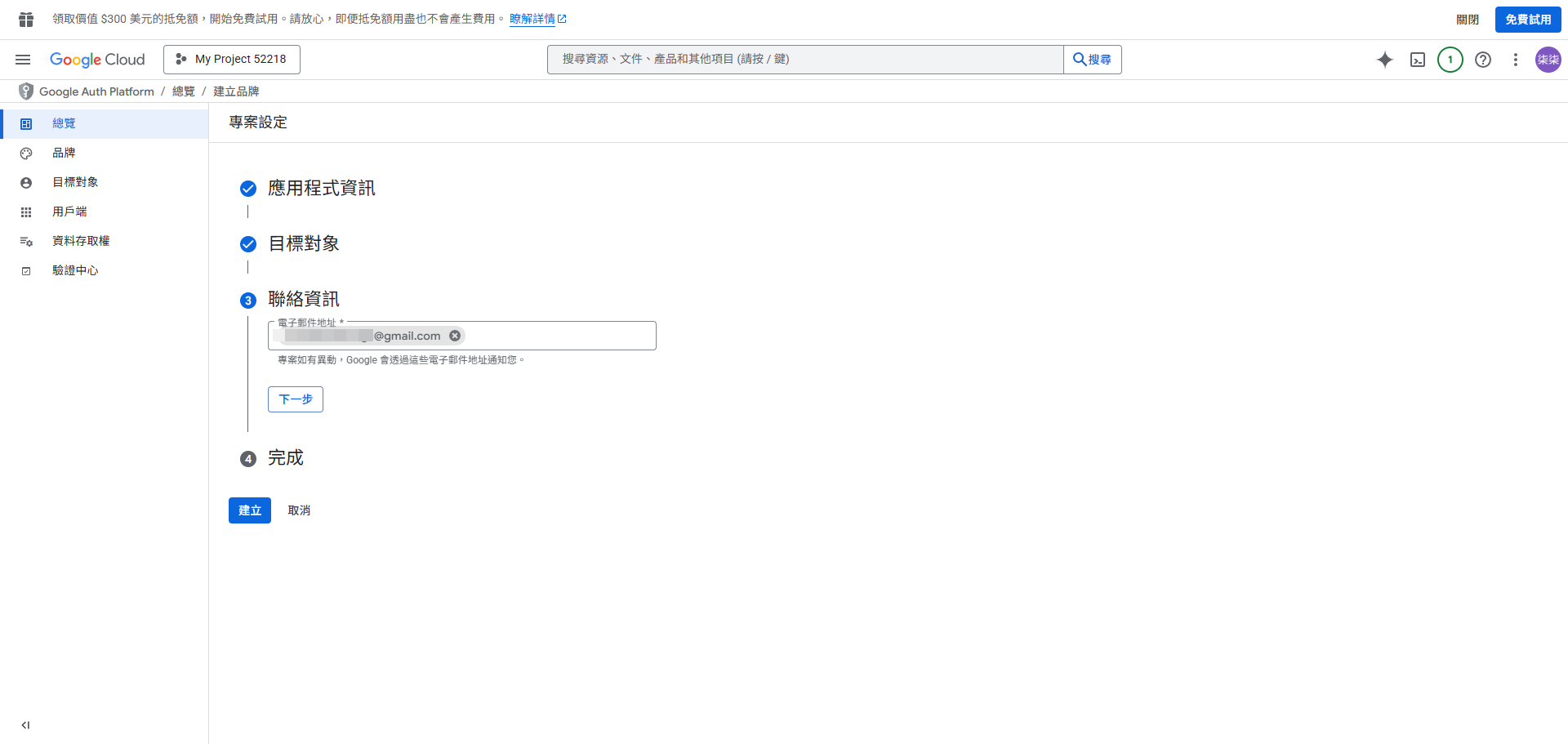Screen dimensions: 1568x744
Task: Clear the email address input field
Action: point(455,335)
